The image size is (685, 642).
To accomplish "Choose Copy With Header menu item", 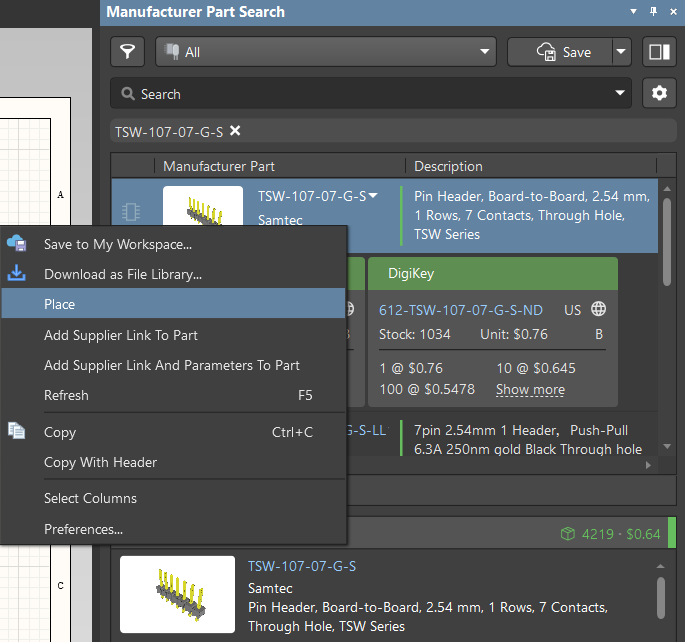I will [x=173, y=462].
